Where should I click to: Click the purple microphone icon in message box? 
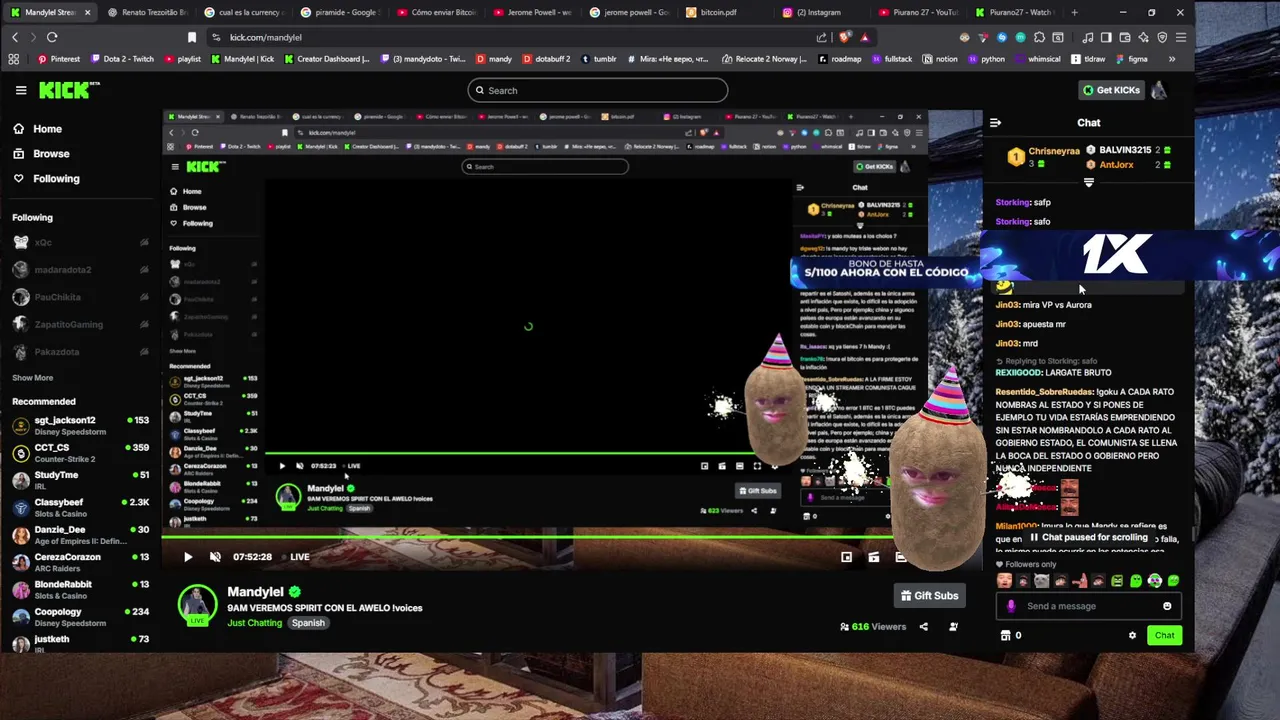pyautogui.click(x=1011, y=606)
